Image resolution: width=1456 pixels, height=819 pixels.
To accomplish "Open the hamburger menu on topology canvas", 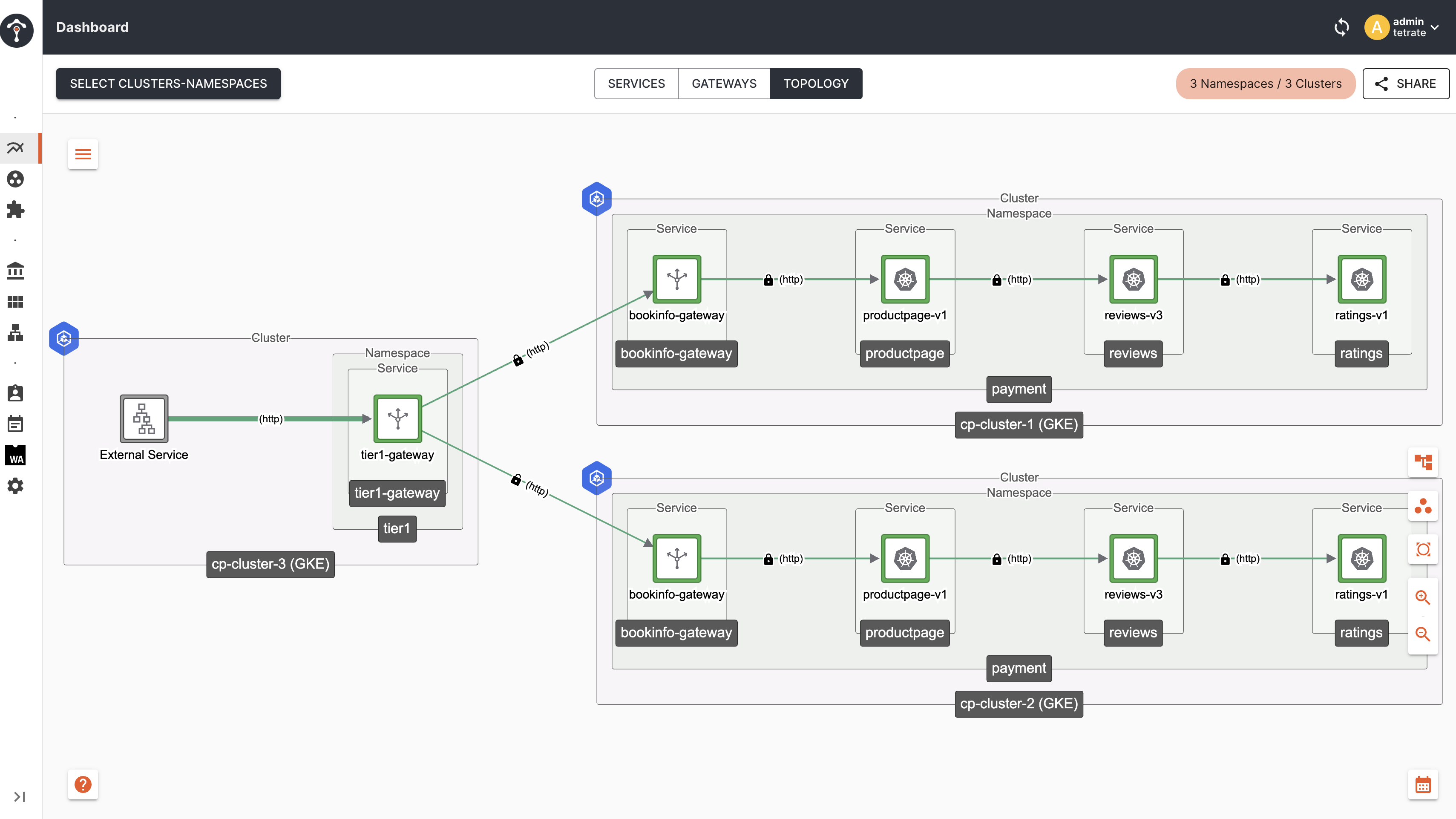I will point(83,154).
